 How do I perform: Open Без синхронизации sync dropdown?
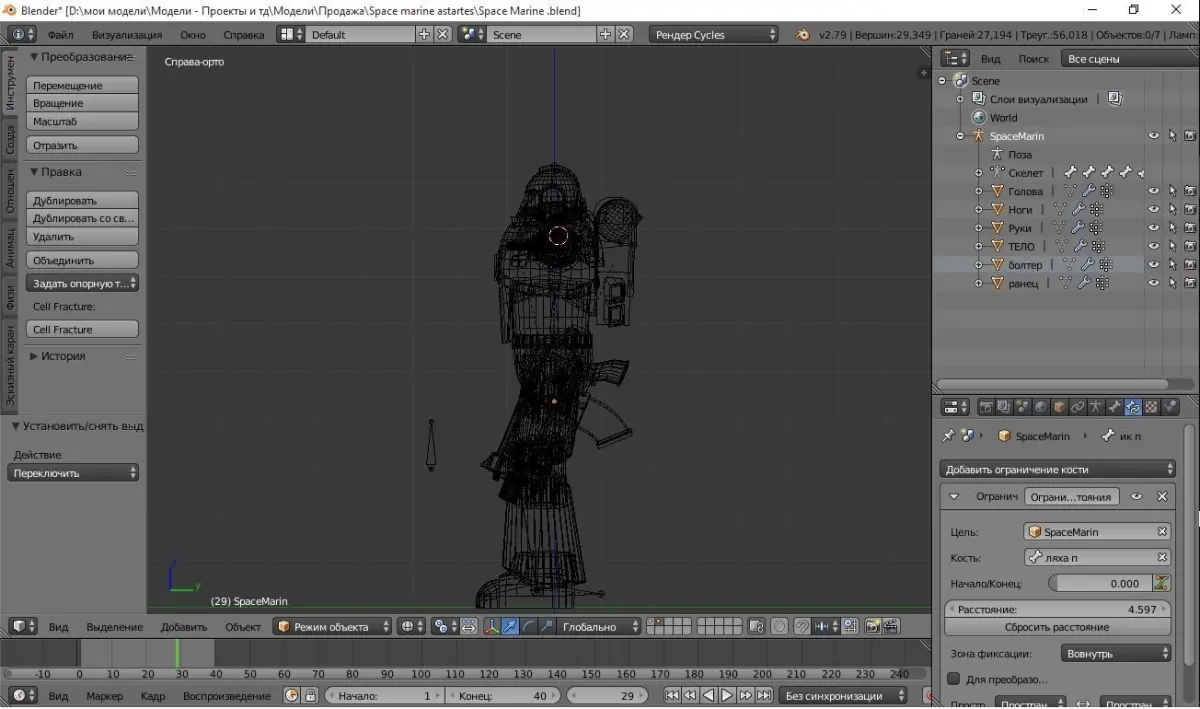tap(843, 695)
